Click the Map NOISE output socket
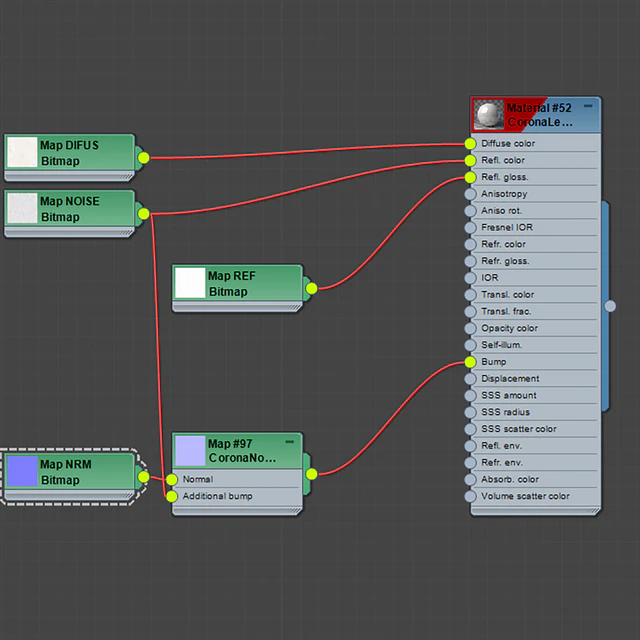The image size is (640, 640). pyautogui.click(x=143, y=213)
